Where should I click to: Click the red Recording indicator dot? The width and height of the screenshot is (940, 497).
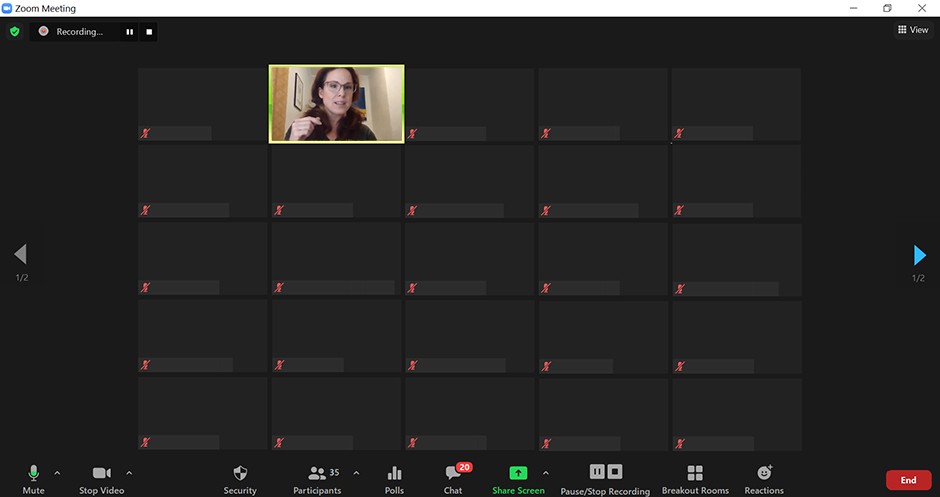click(x=43, y=31)
